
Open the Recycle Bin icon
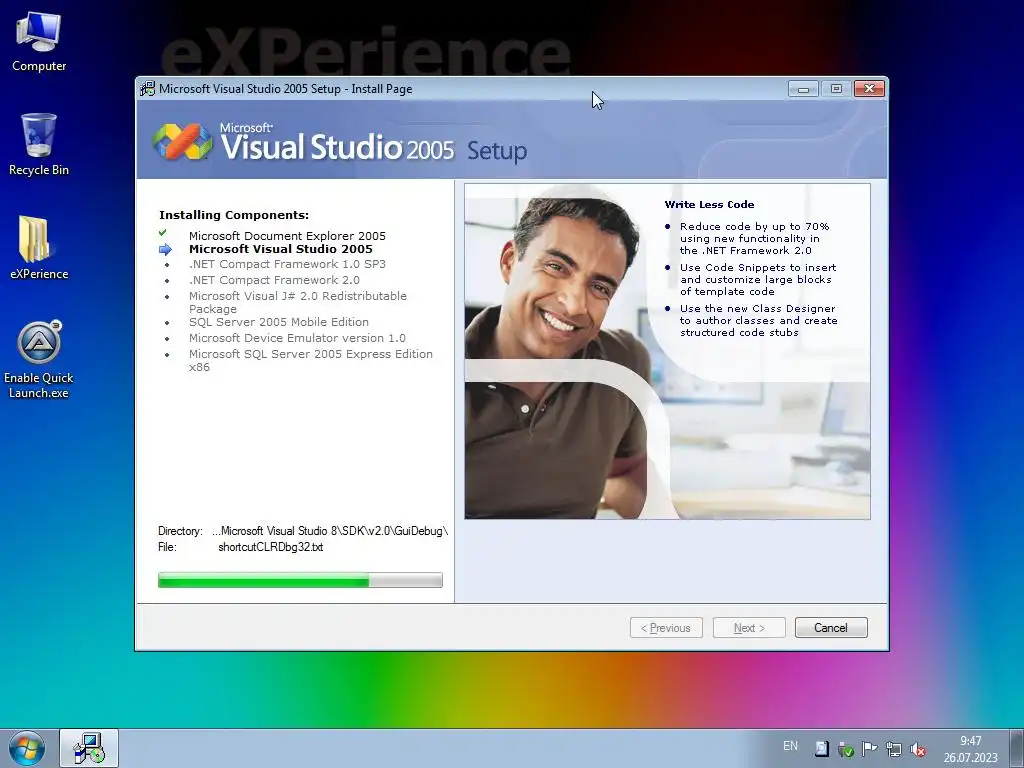[x=39, y=145]
